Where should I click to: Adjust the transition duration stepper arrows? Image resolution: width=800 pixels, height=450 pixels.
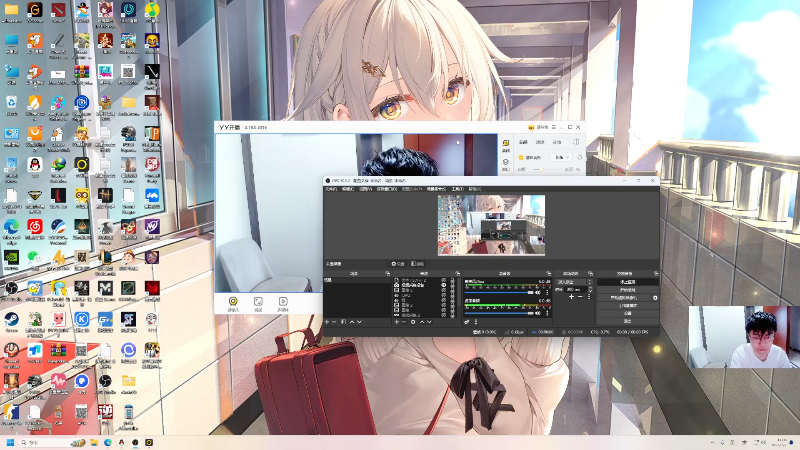click(590, 289)
